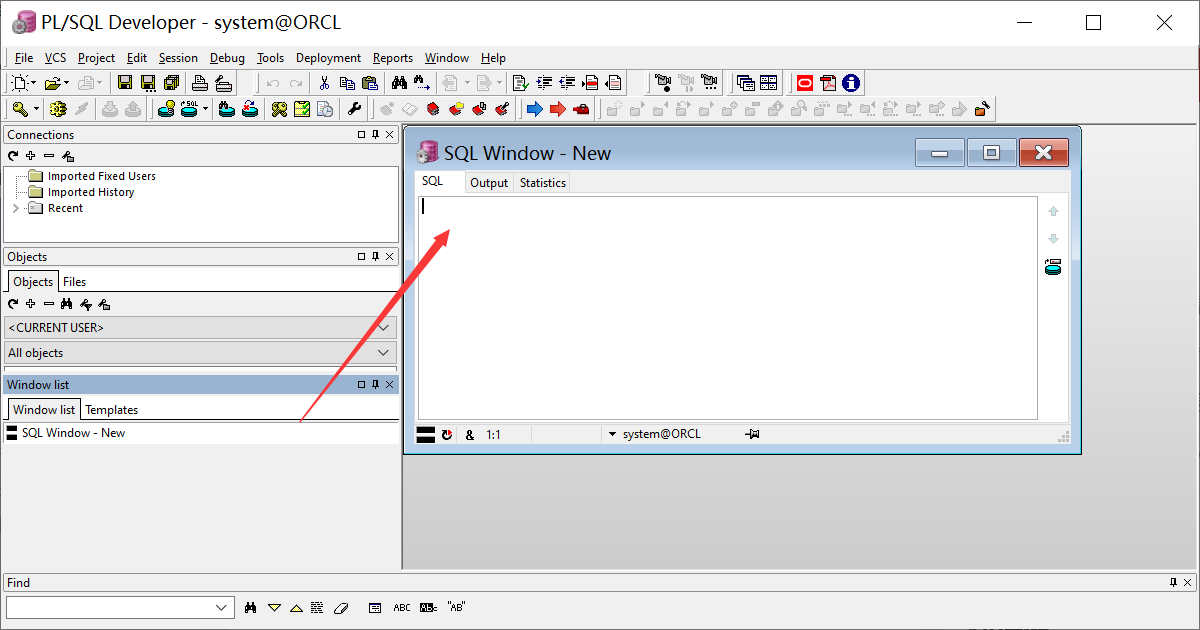Switch to the Files tab
1200x630 pixels.
coord(75,281)
